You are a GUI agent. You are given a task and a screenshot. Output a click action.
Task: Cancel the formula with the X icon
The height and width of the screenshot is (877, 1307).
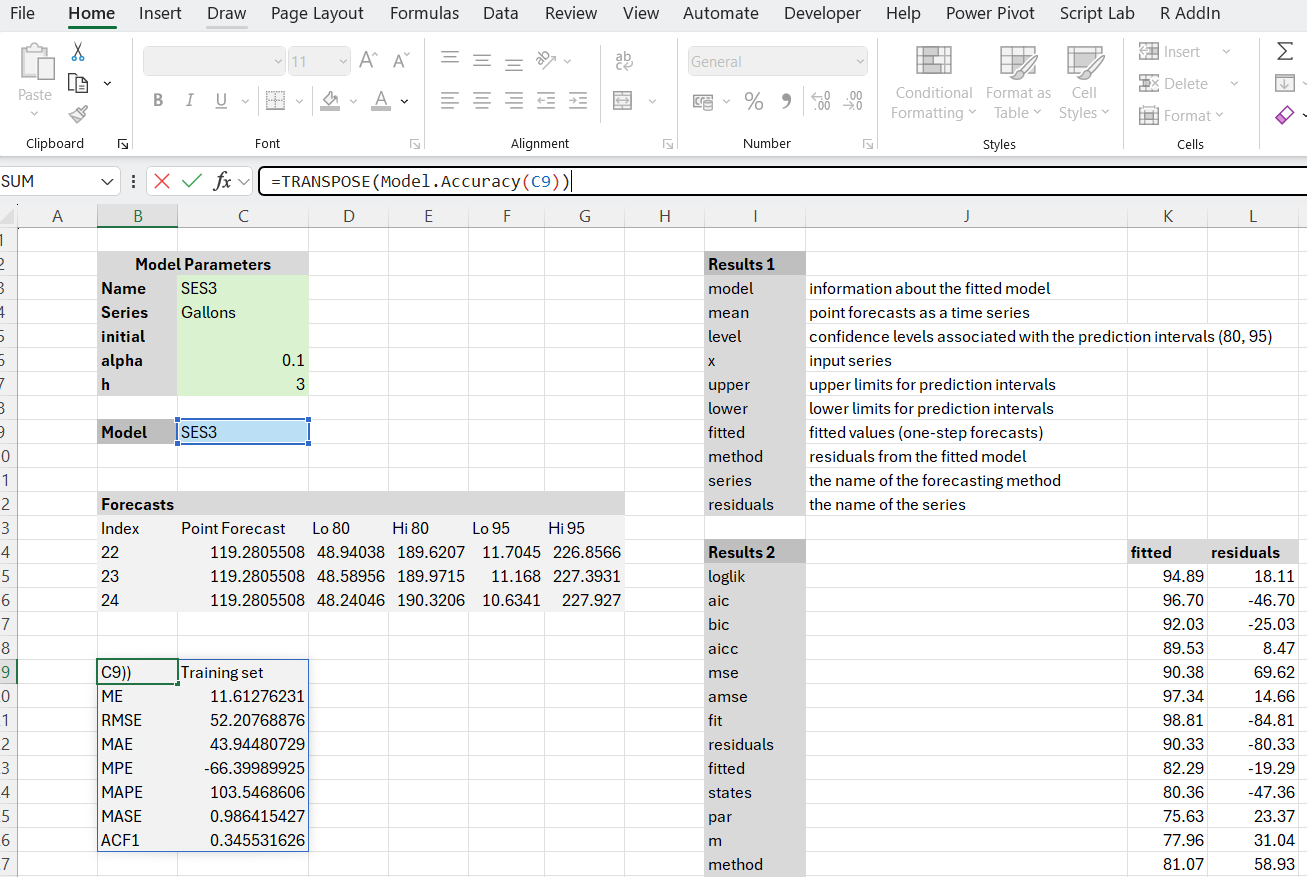[162, 181]
